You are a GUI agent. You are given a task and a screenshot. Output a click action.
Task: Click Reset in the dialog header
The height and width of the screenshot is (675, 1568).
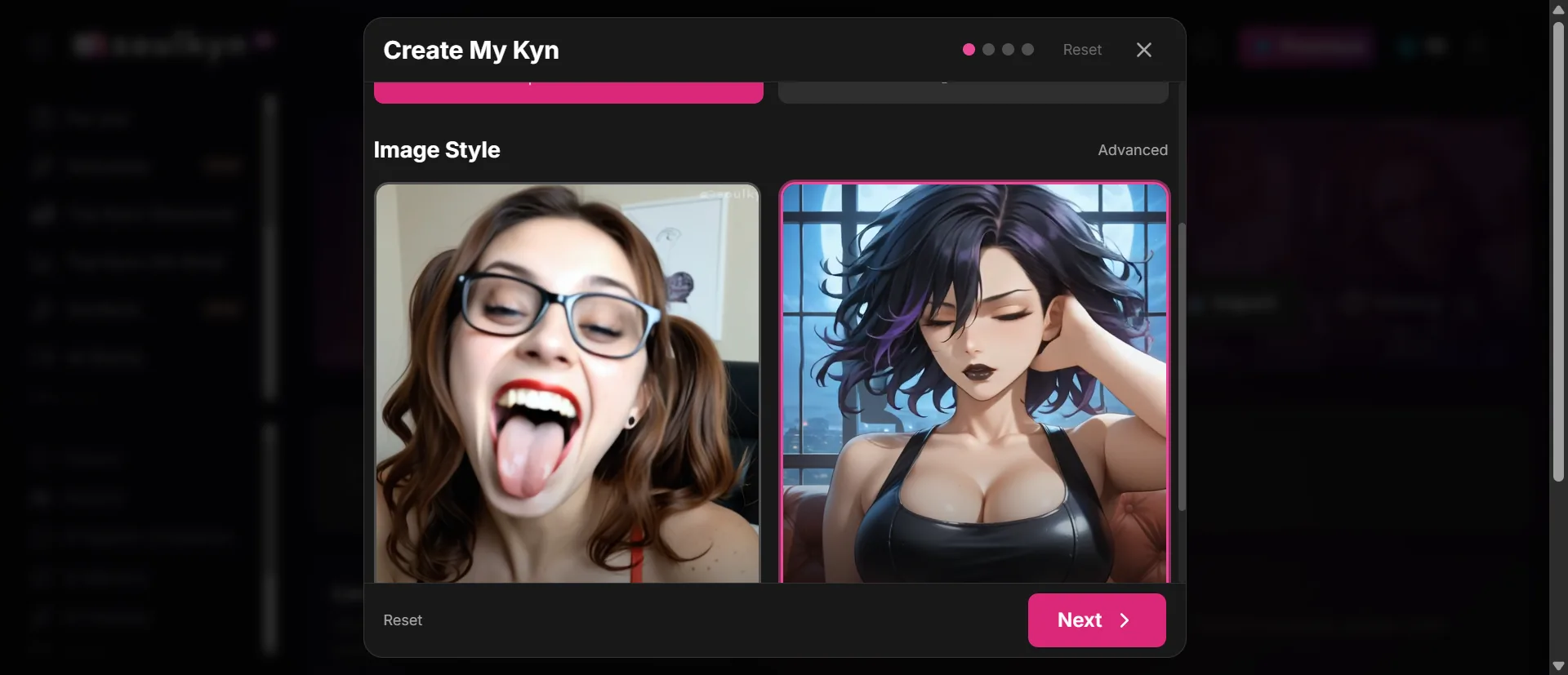click(x=1082, y=50)
